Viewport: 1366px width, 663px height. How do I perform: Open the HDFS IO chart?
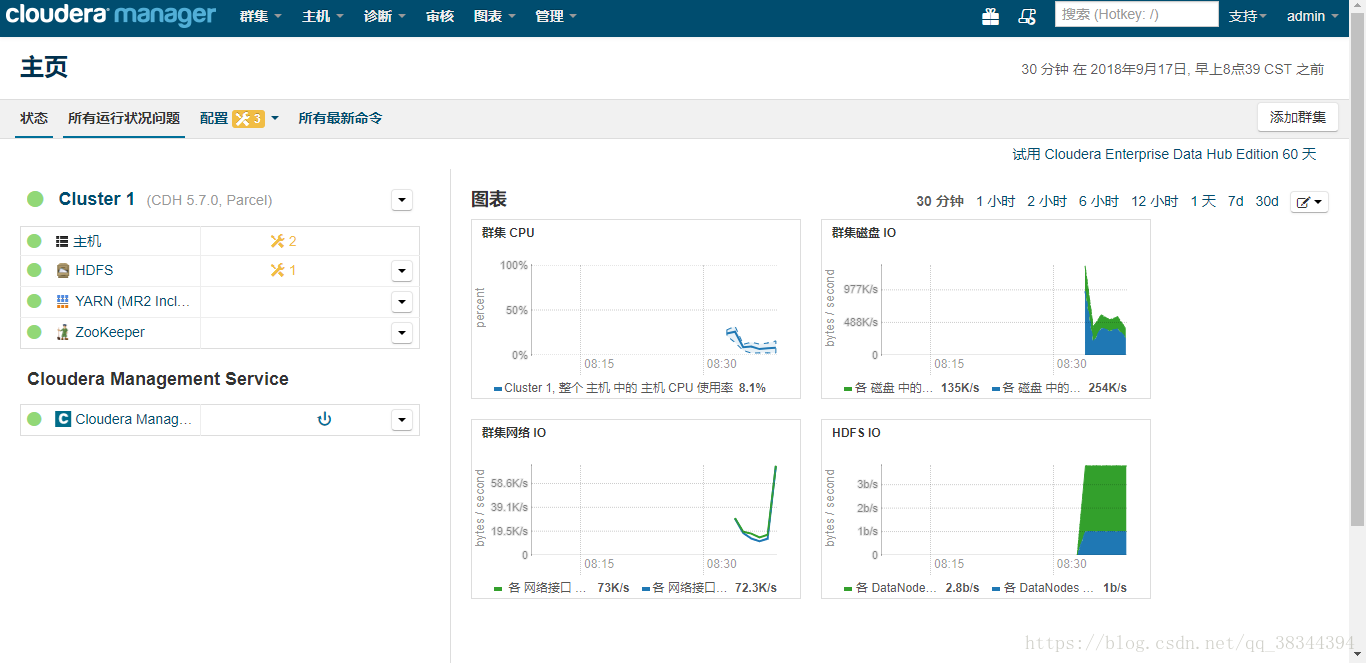[986, 509]
